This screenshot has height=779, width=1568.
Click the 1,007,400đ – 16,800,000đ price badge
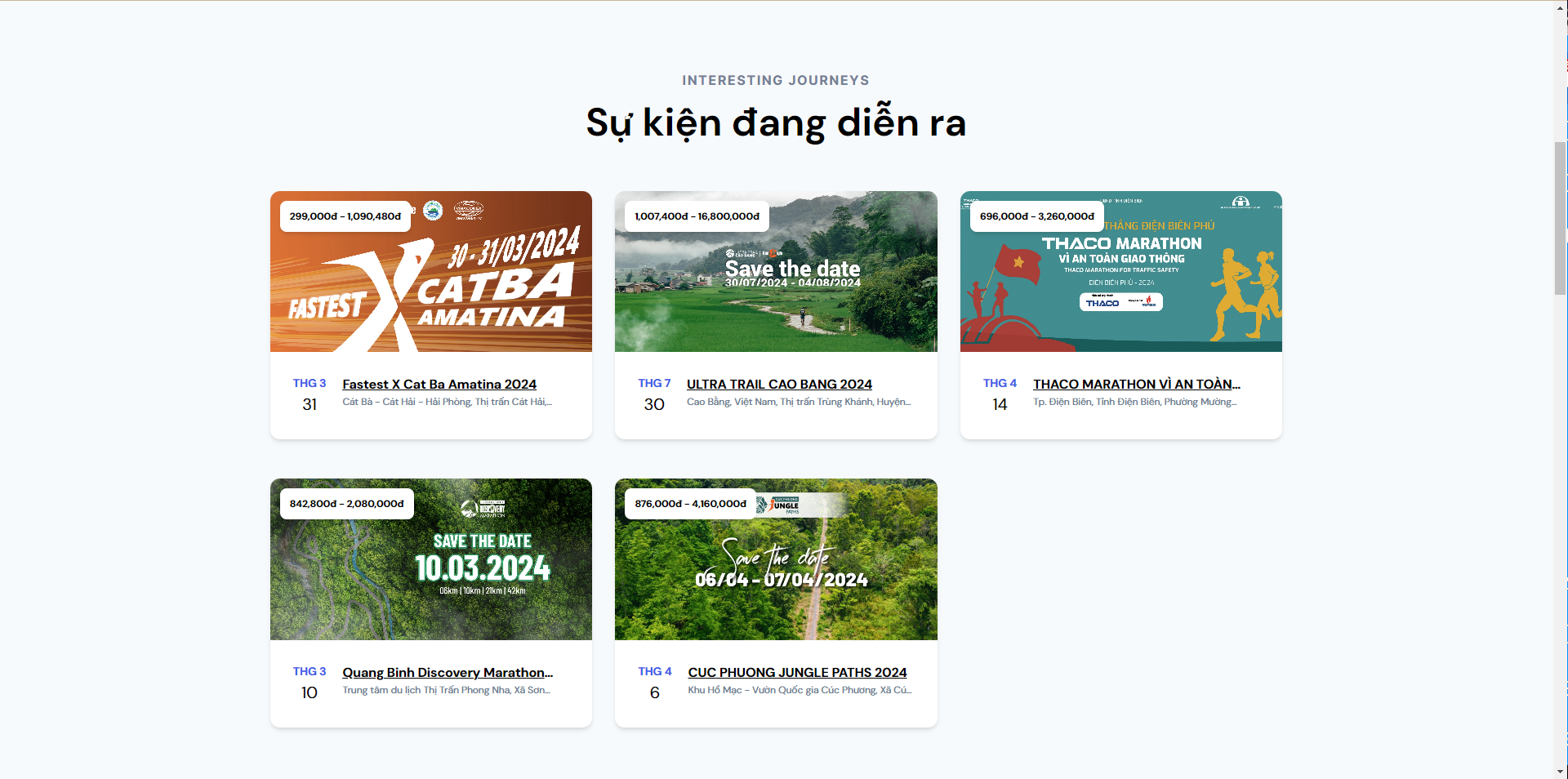(697, 216)
